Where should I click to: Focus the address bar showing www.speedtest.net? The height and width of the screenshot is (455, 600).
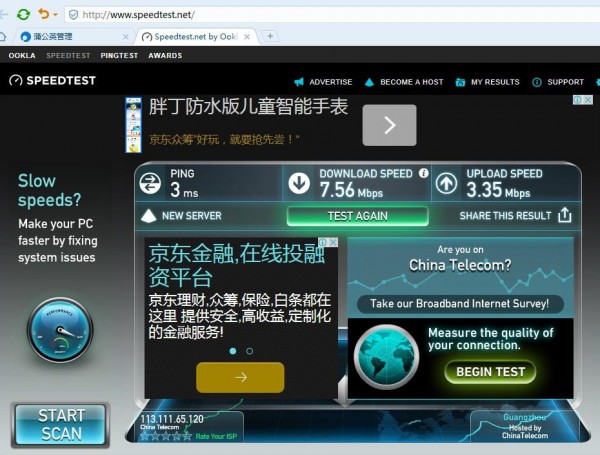[x=332, y=15]
